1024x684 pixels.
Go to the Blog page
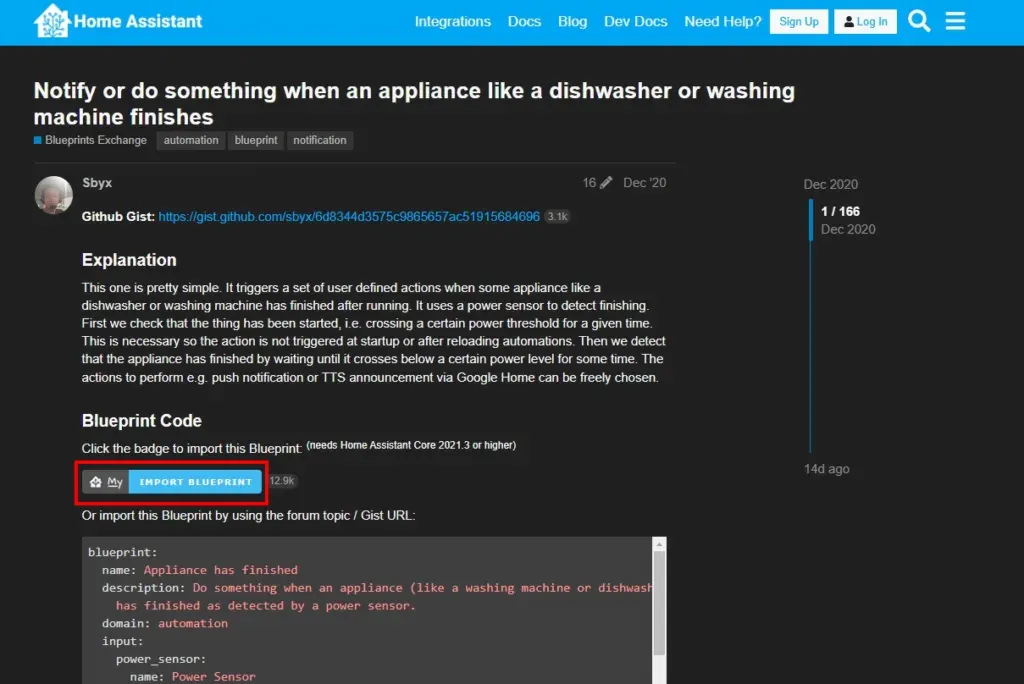[572, 21]
